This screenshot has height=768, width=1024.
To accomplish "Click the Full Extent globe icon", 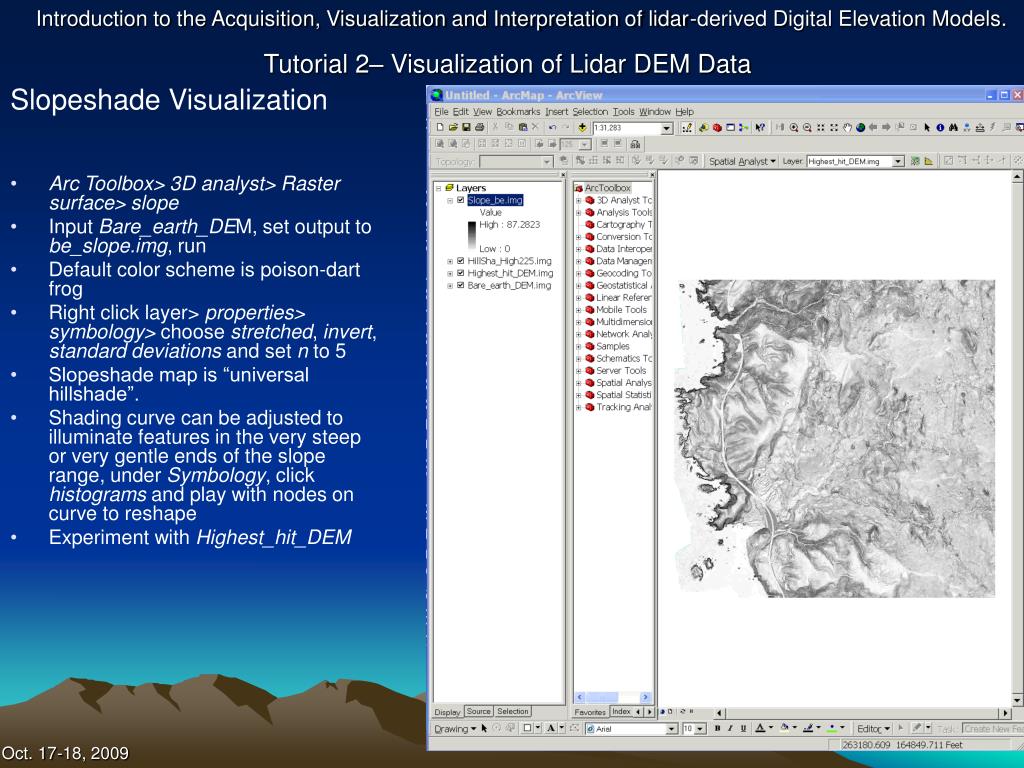I will click(860, 128).
